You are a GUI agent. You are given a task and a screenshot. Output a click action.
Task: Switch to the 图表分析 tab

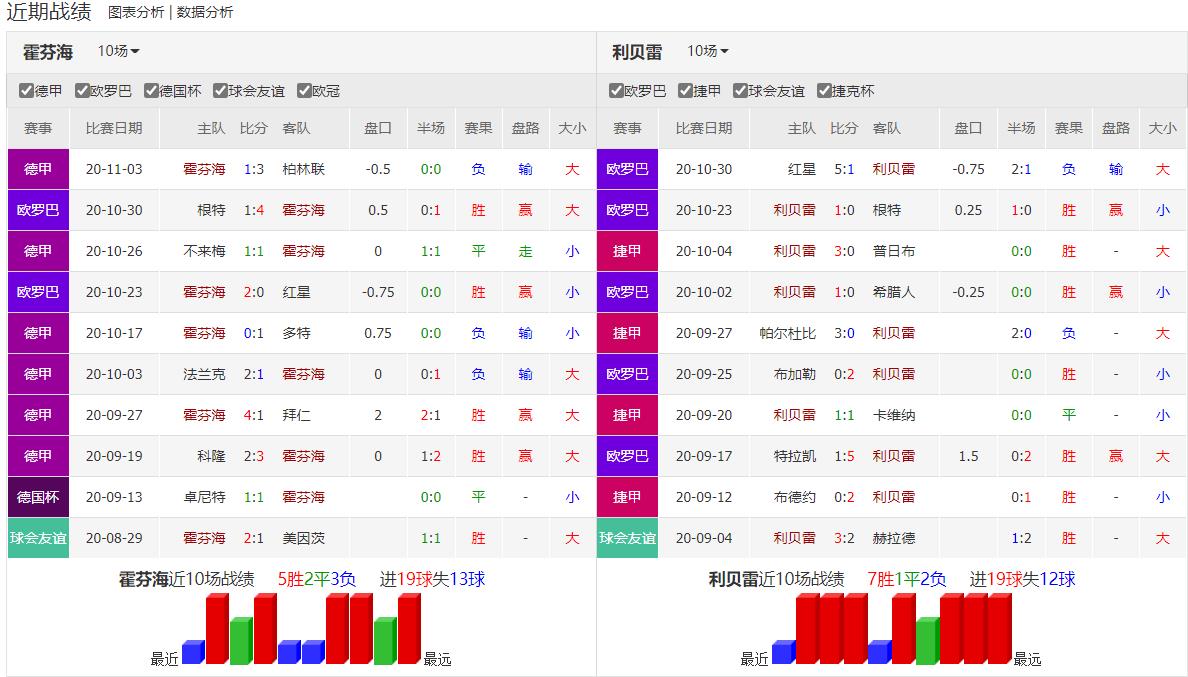136,12
